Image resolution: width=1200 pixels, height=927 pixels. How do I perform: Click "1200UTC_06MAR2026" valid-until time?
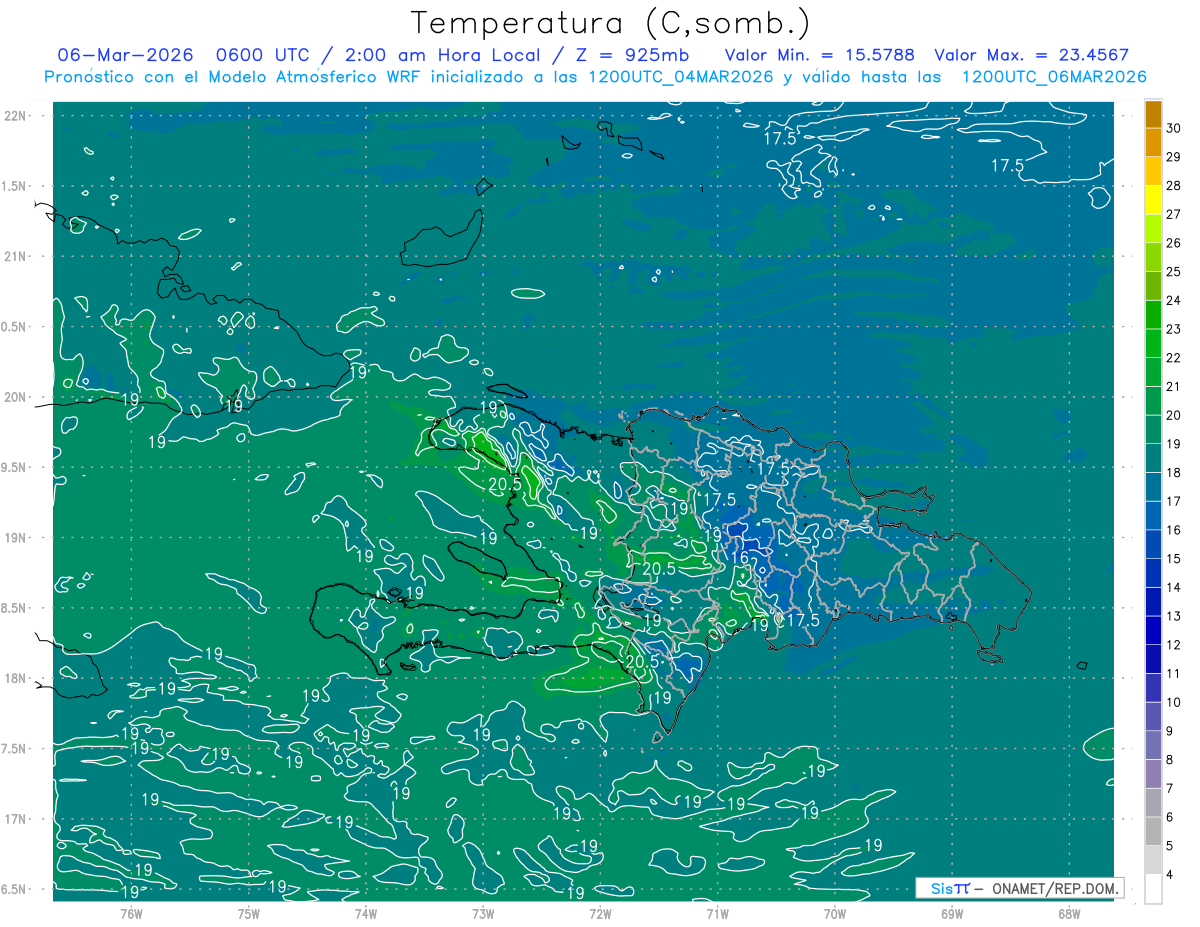[1053, 77]
